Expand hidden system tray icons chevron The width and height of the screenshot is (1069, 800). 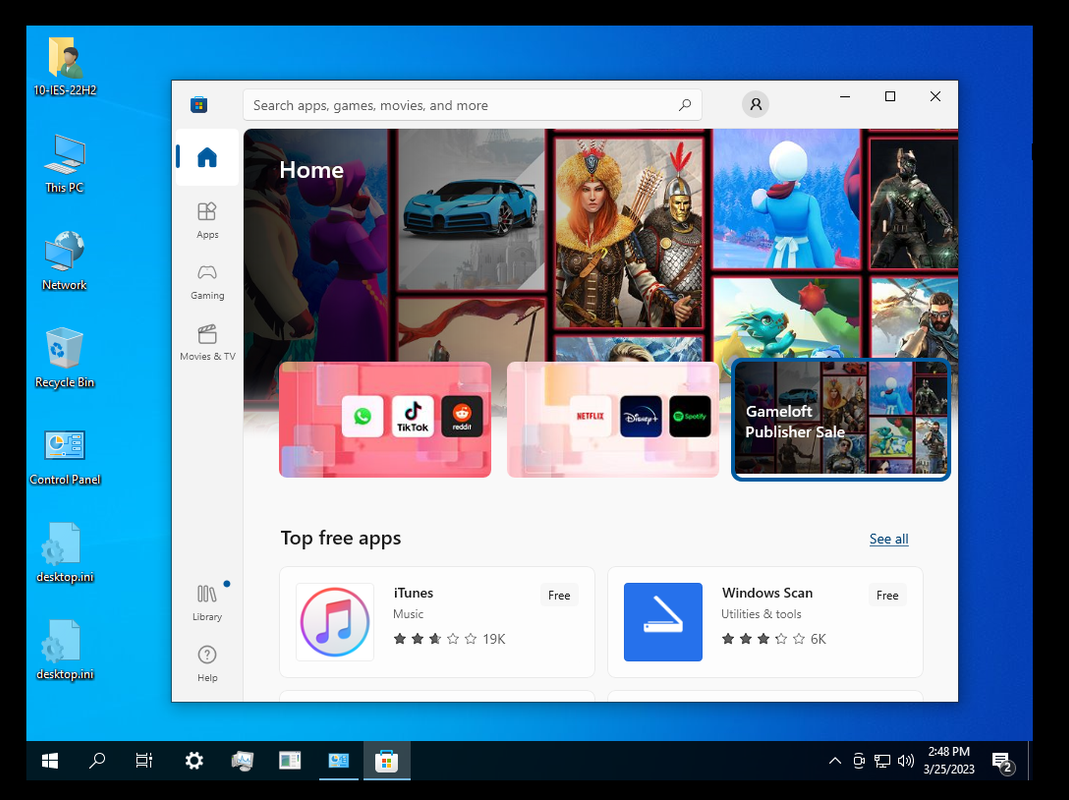(x=834, y=760)
